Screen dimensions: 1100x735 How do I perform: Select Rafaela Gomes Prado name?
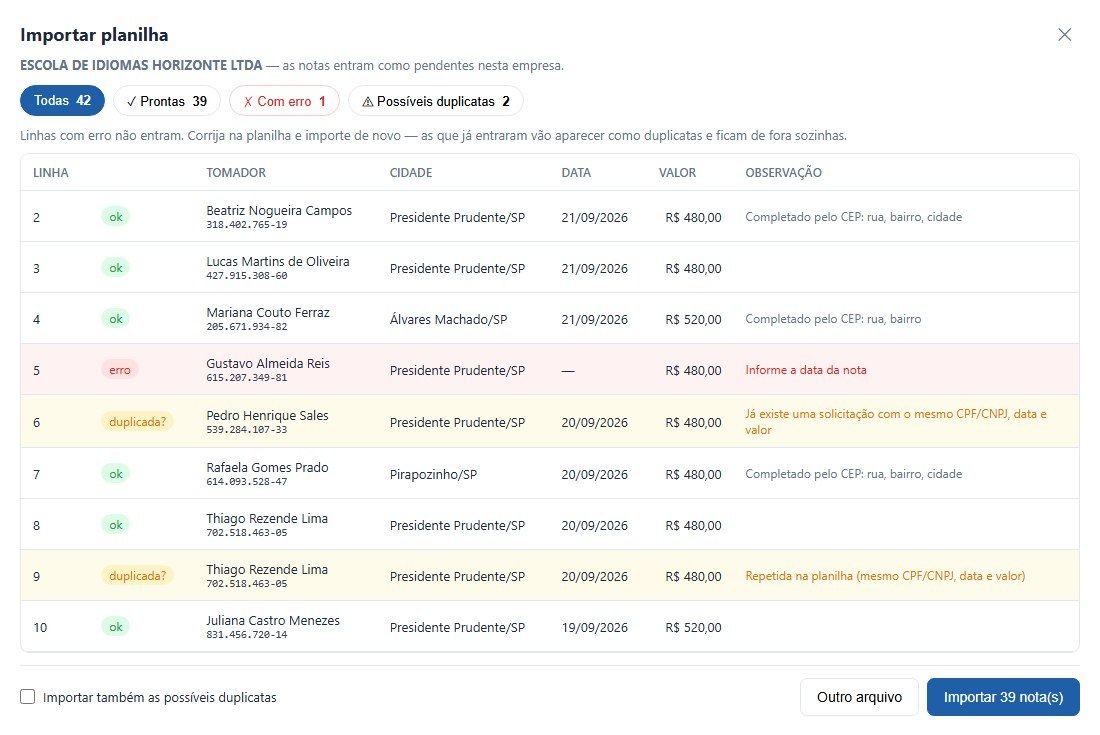click(x=267, y=468)
